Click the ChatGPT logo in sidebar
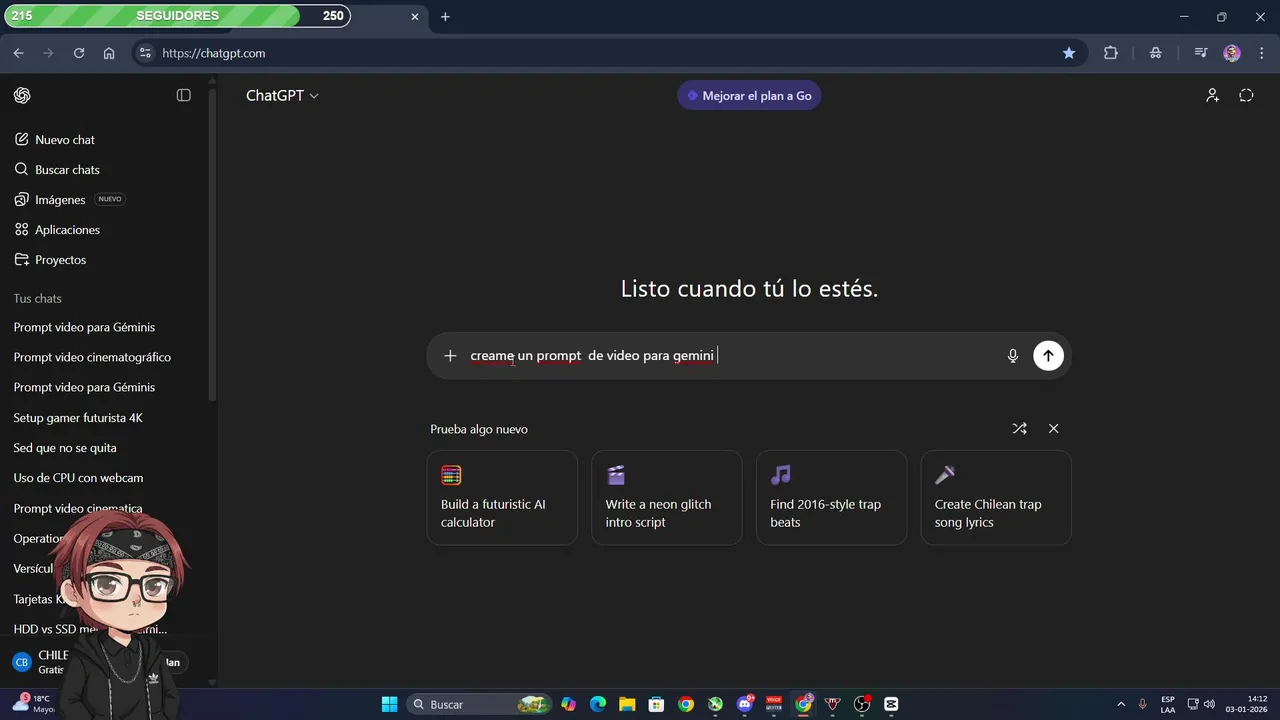 [22, 95]
